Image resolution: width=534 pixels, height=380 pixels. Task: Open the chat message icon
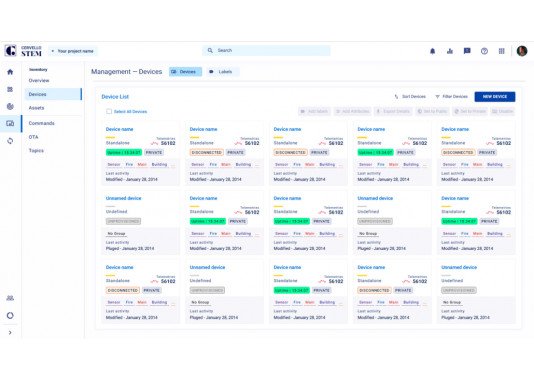pyautogui.click(x=467, y=51)
